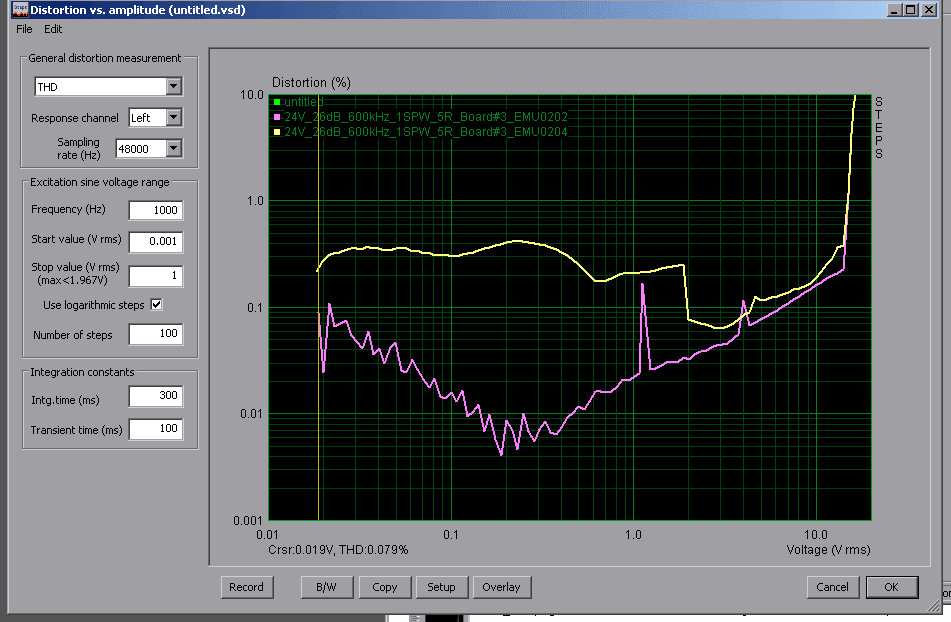Click the Frequency (Hz) input field
Screen dimensions: 951x622
point(155,210)
